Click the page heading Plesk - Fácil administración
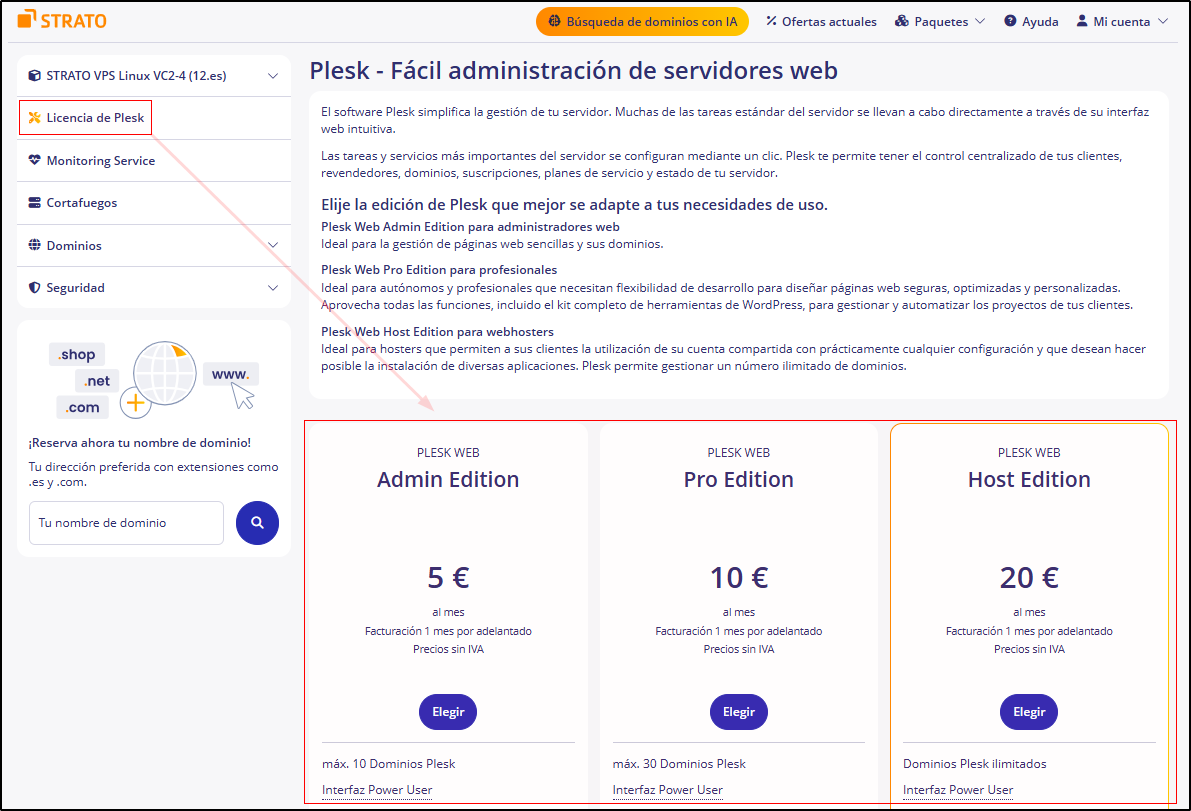1191x811 pixels. tap(573, 71)
